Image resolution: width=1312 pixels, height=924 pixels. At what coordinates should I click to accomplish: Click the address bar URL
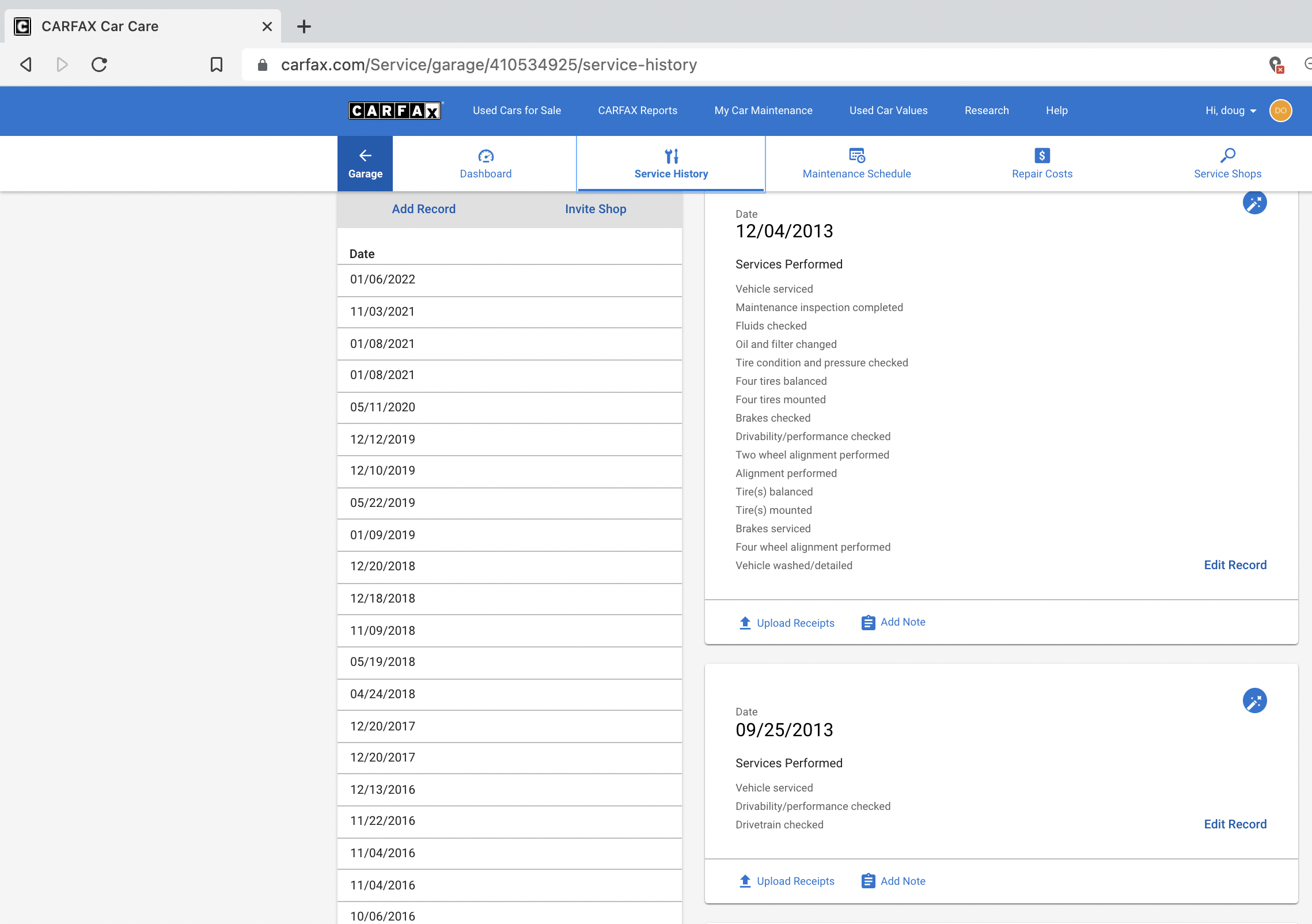coord(489,65)
